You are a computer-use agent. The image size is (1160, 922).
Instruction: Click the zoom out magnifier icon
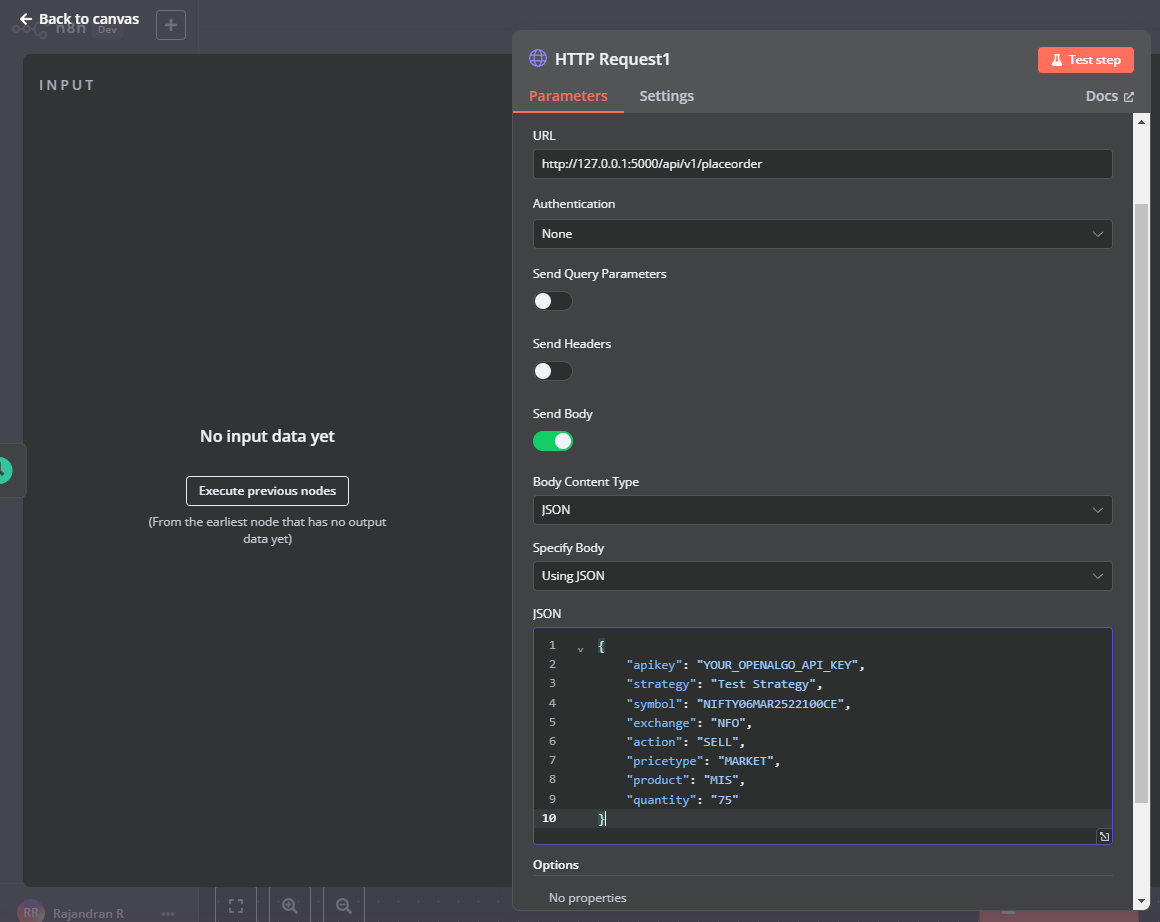[x=344, y=906]
